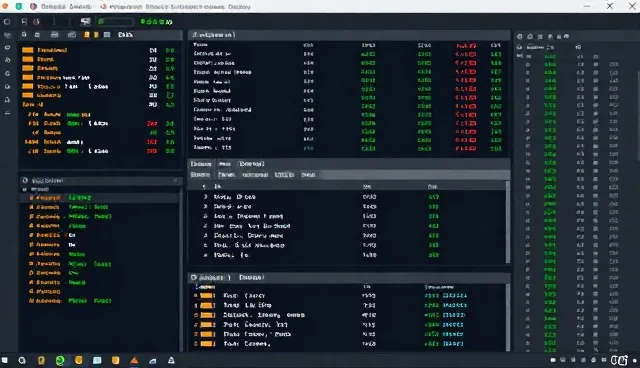Click the pink icon in the top toolbar
This screenshot has height=368, width=640.
pos(36,21)
